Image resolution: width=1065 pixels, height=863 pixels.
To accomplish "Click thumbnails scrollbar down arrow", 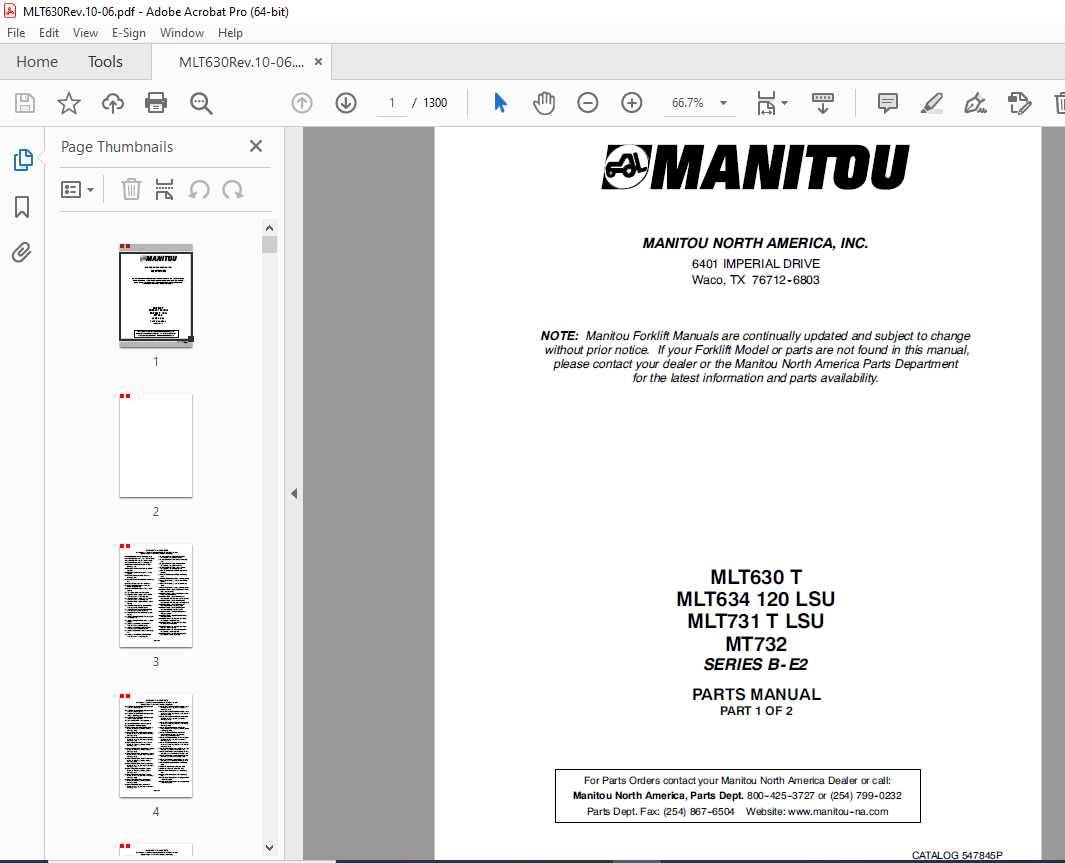I will click(x=269, y=847).
